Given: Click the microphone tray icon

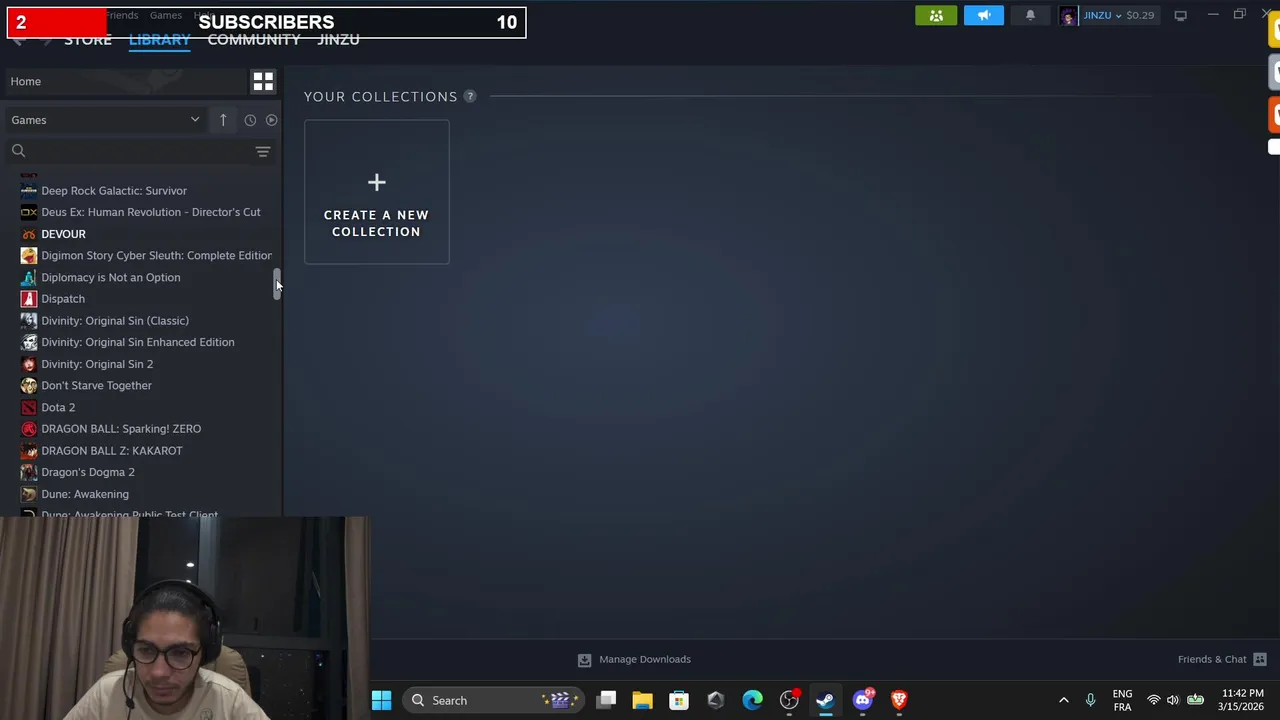Looking at the screenshot, I should tap(1090, 700).
